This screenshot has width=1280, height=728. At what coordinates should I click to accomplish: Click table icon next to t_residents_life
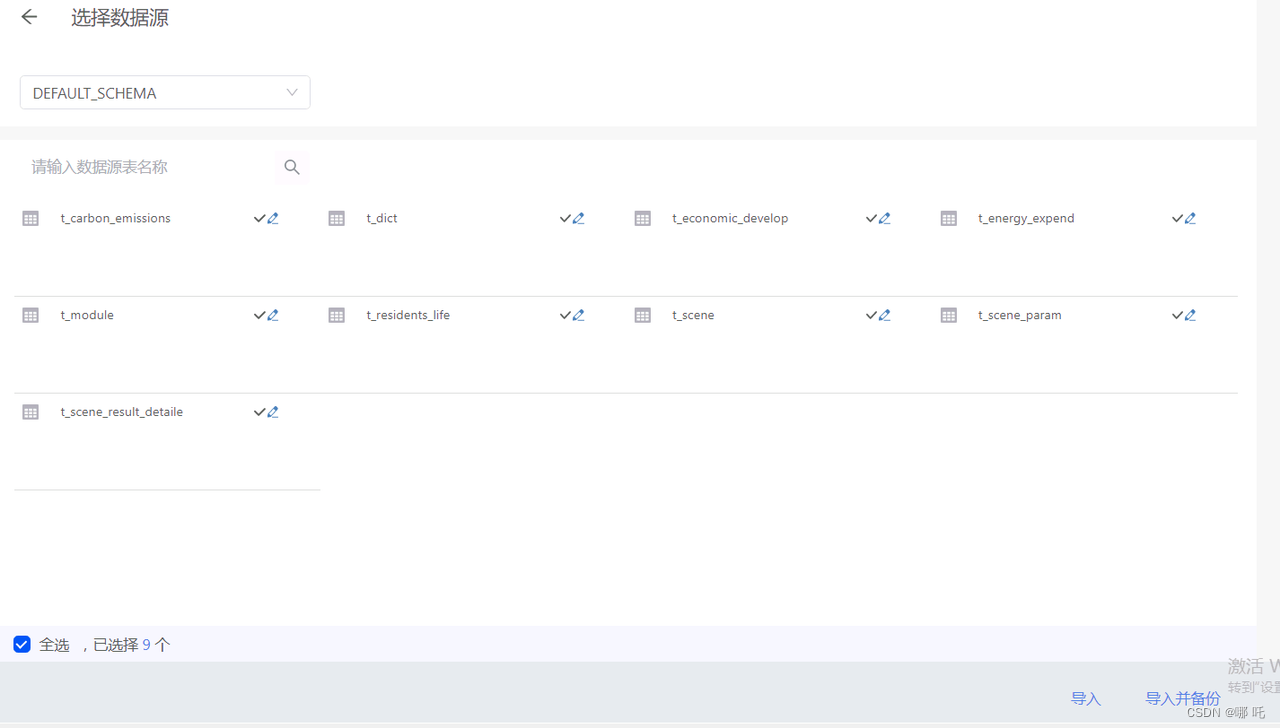tap(337, 315)
